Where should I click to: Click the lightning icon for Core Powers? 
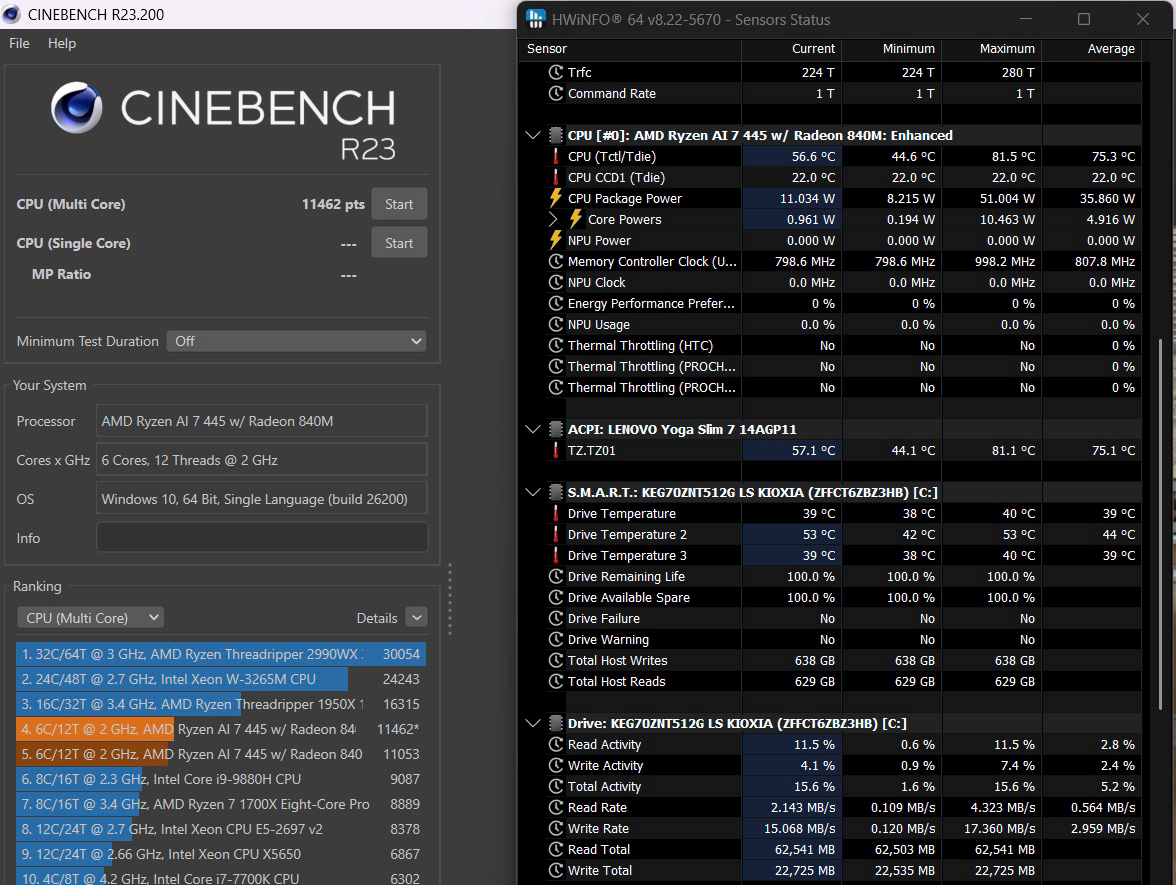pos(575,219)
